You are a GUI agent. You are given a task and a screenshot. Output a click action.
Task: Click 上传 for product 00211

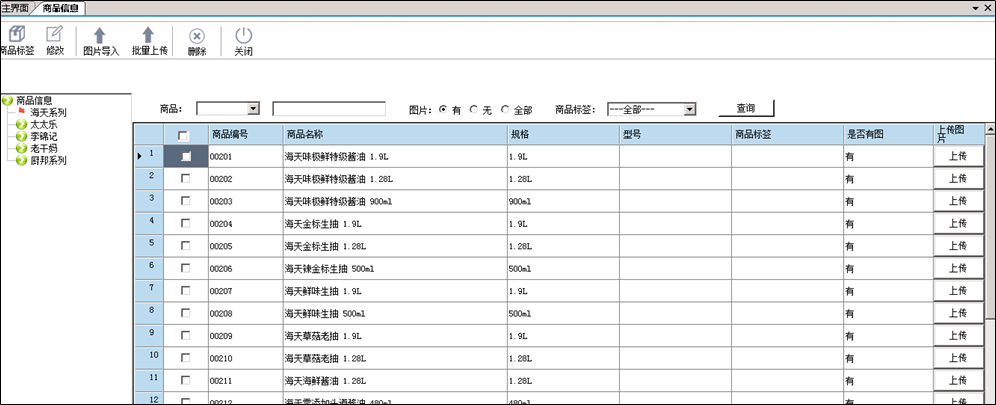[x=958, y=380]
